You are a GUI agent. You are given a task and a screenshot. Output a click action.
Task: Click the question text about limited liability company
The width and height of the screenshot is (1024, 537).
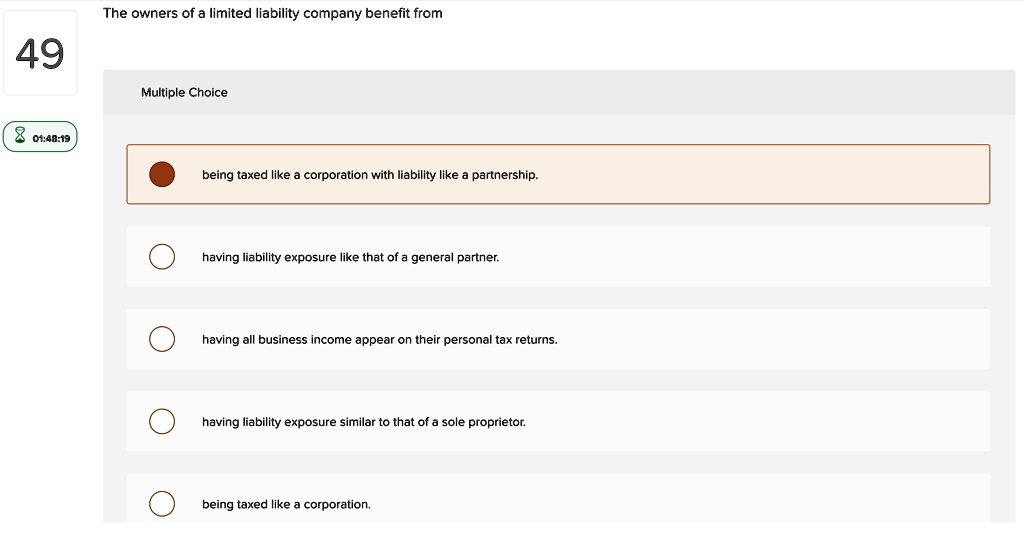coord(272,13)
